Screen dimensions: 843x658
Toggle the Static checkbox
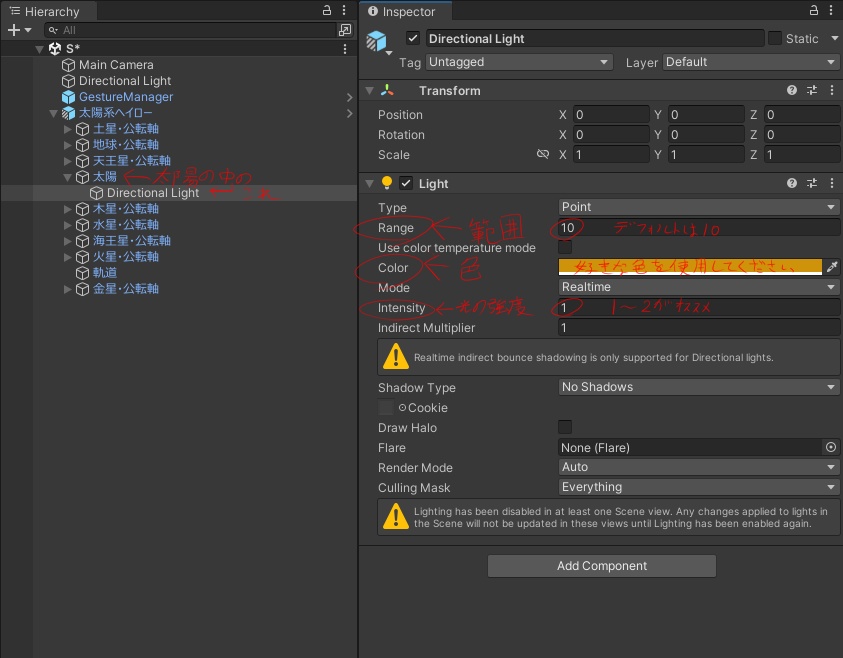point(775,38)
